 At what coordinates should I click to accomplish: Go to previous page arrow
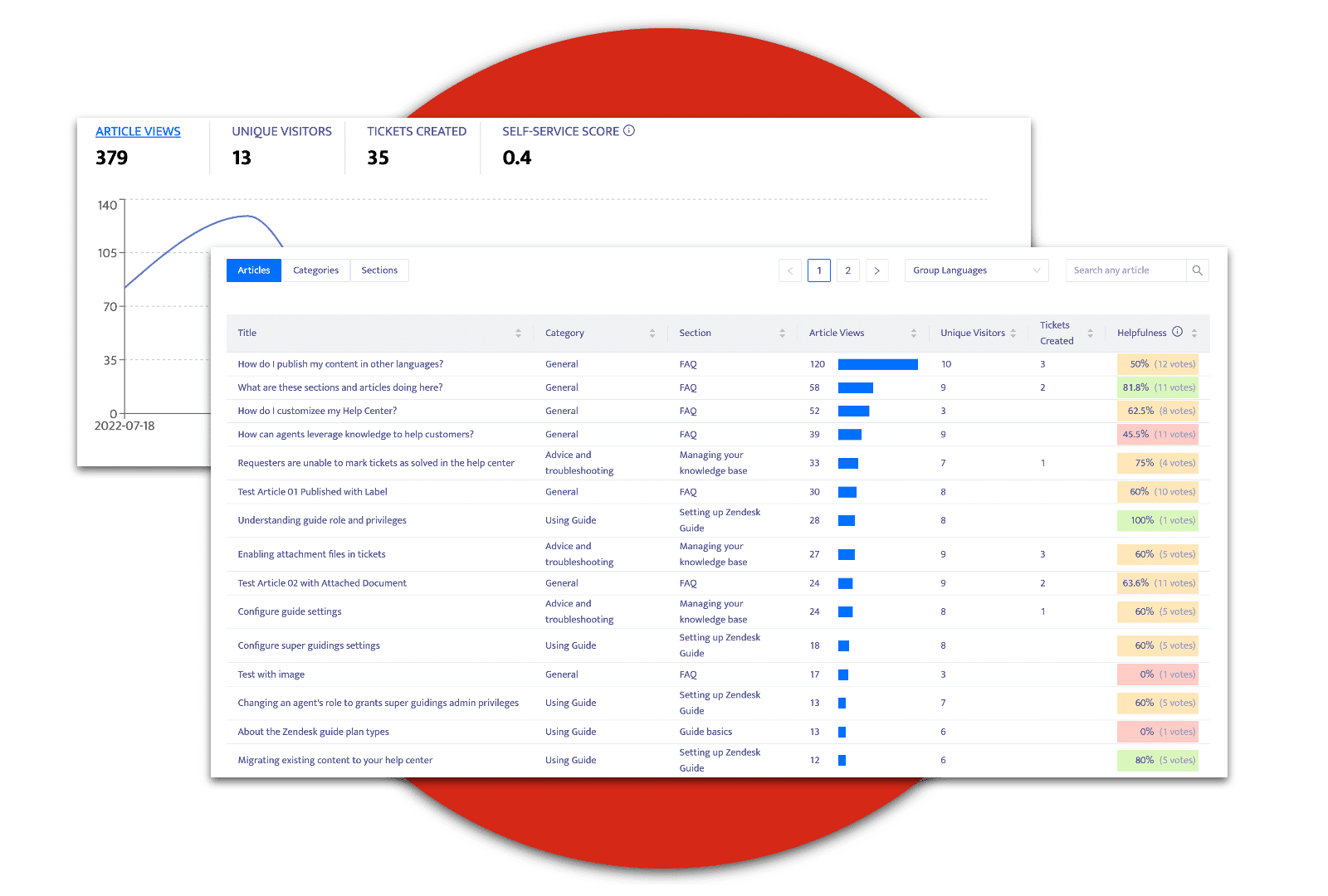tap(790, 270)
